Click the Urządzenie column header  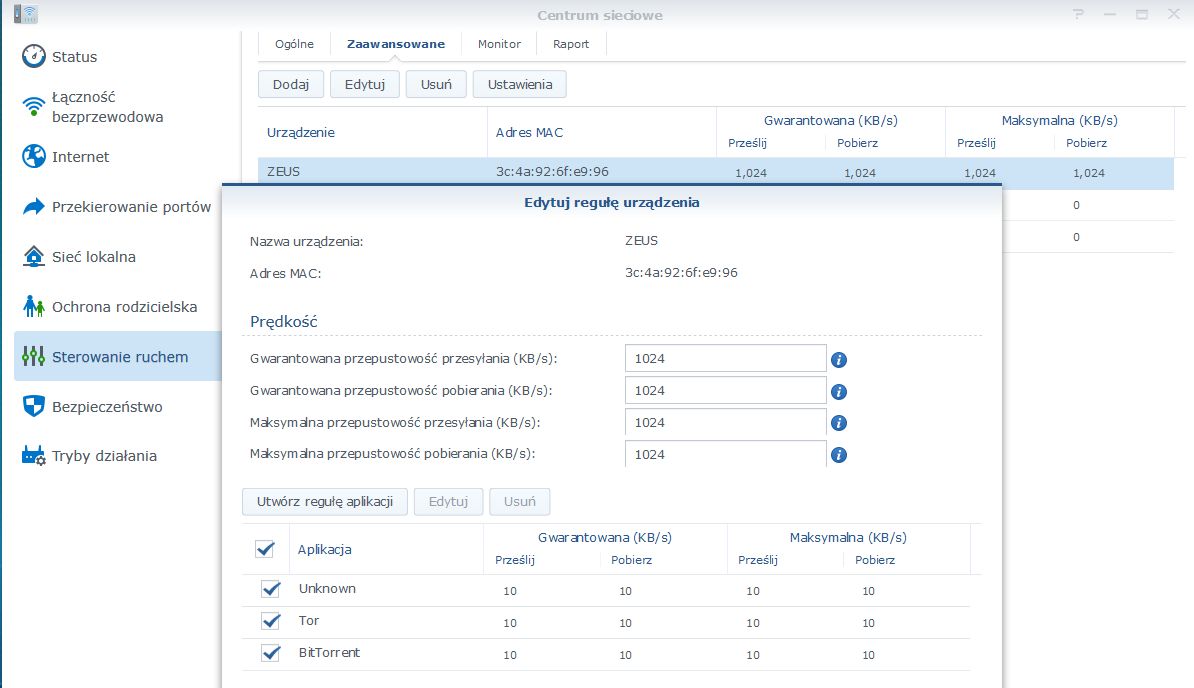click(301, 132)
